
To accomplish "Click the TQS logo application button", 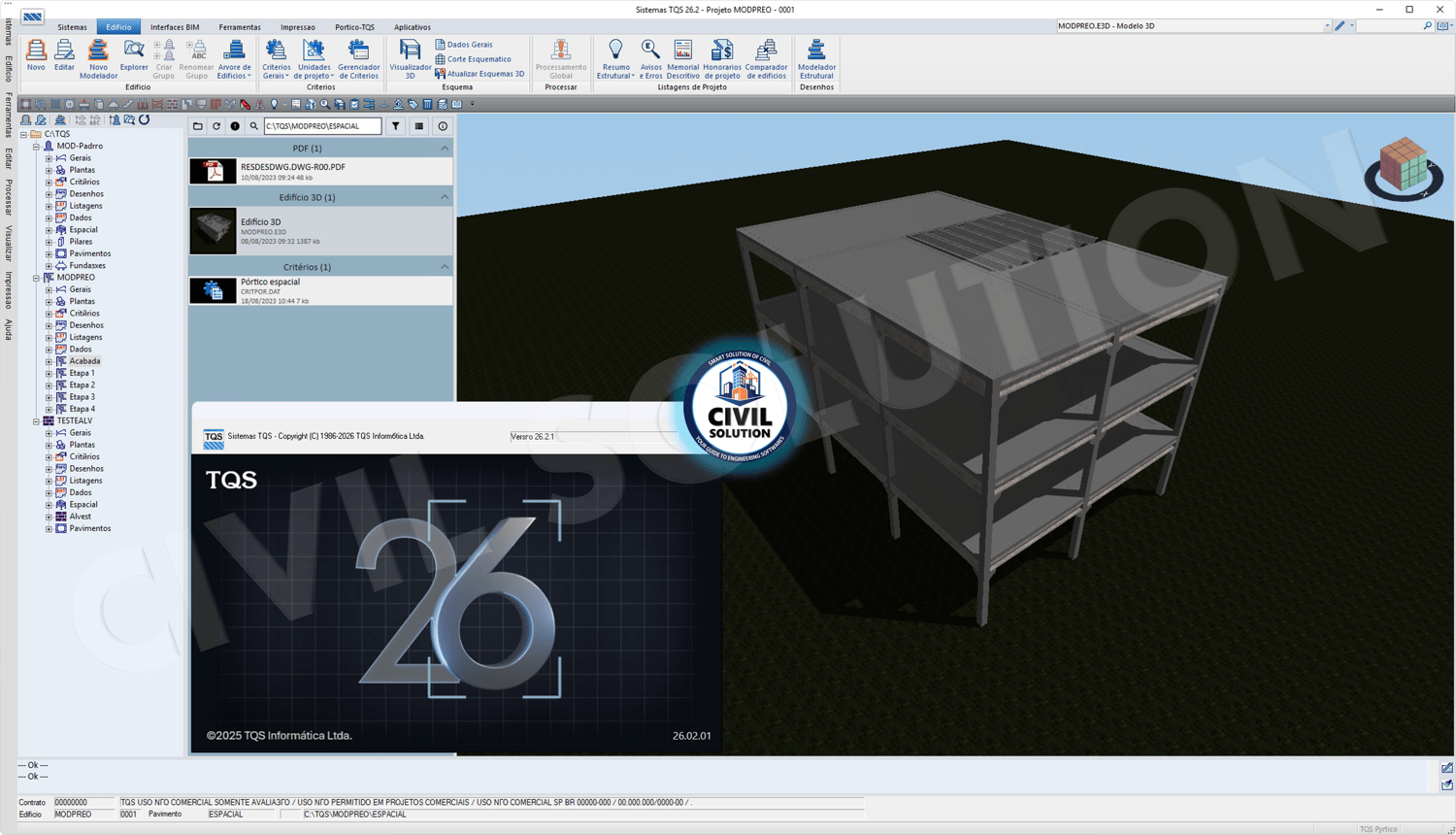I will (32, 17).
